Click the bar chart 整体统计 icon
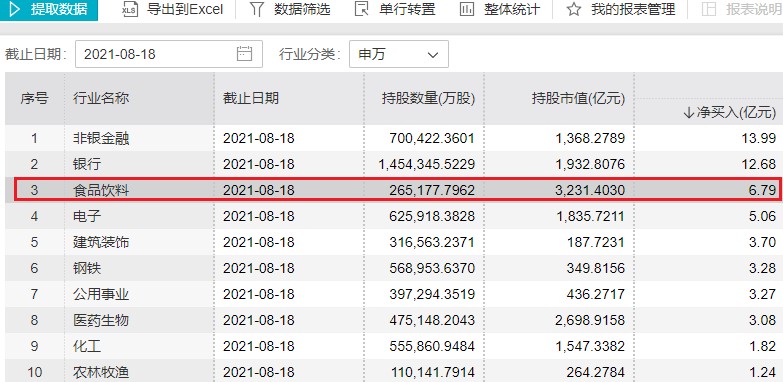783x382 pixels. click(466, 9)
